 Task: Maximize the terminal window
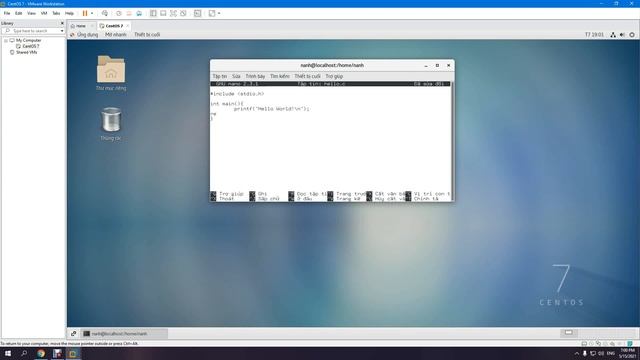[437, 65]
